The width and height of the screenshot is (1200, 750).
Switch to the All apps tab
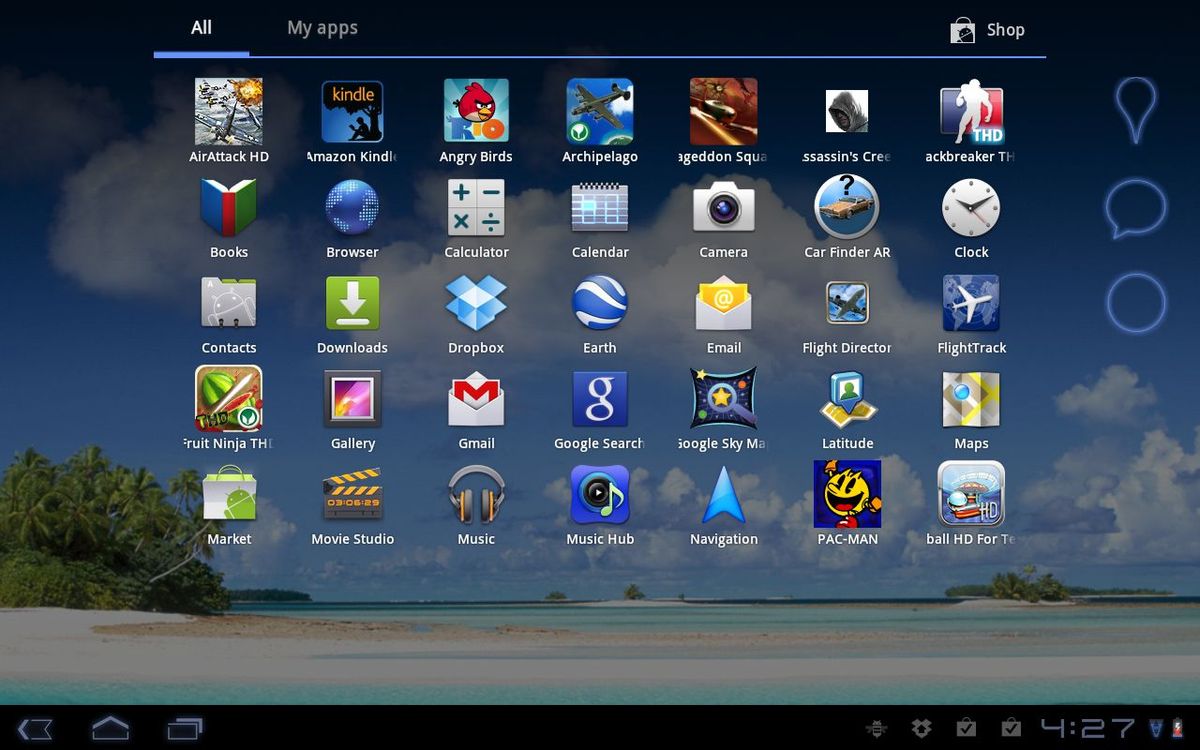202,28
